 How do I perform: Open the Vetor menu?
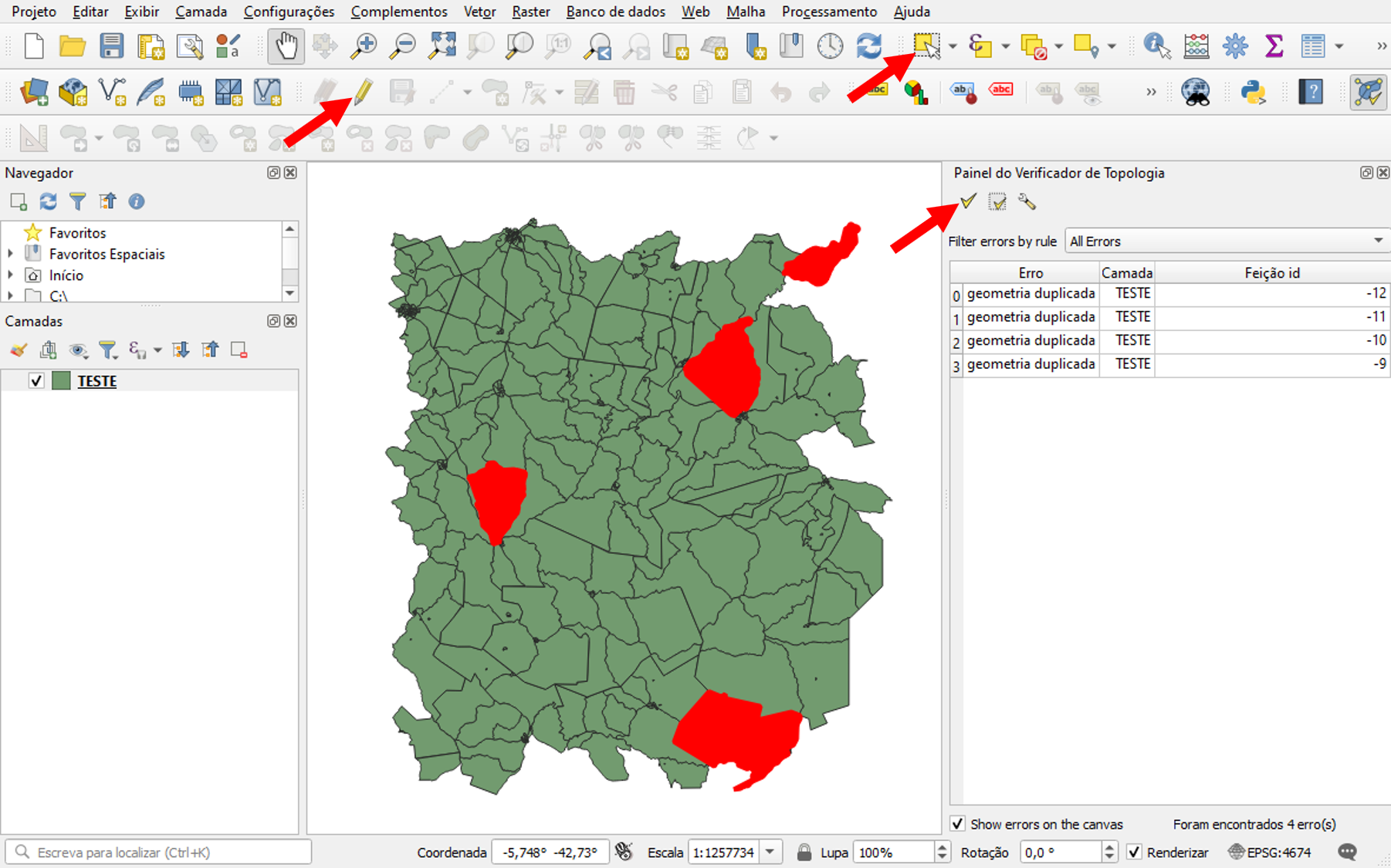(x=479, y=12)
